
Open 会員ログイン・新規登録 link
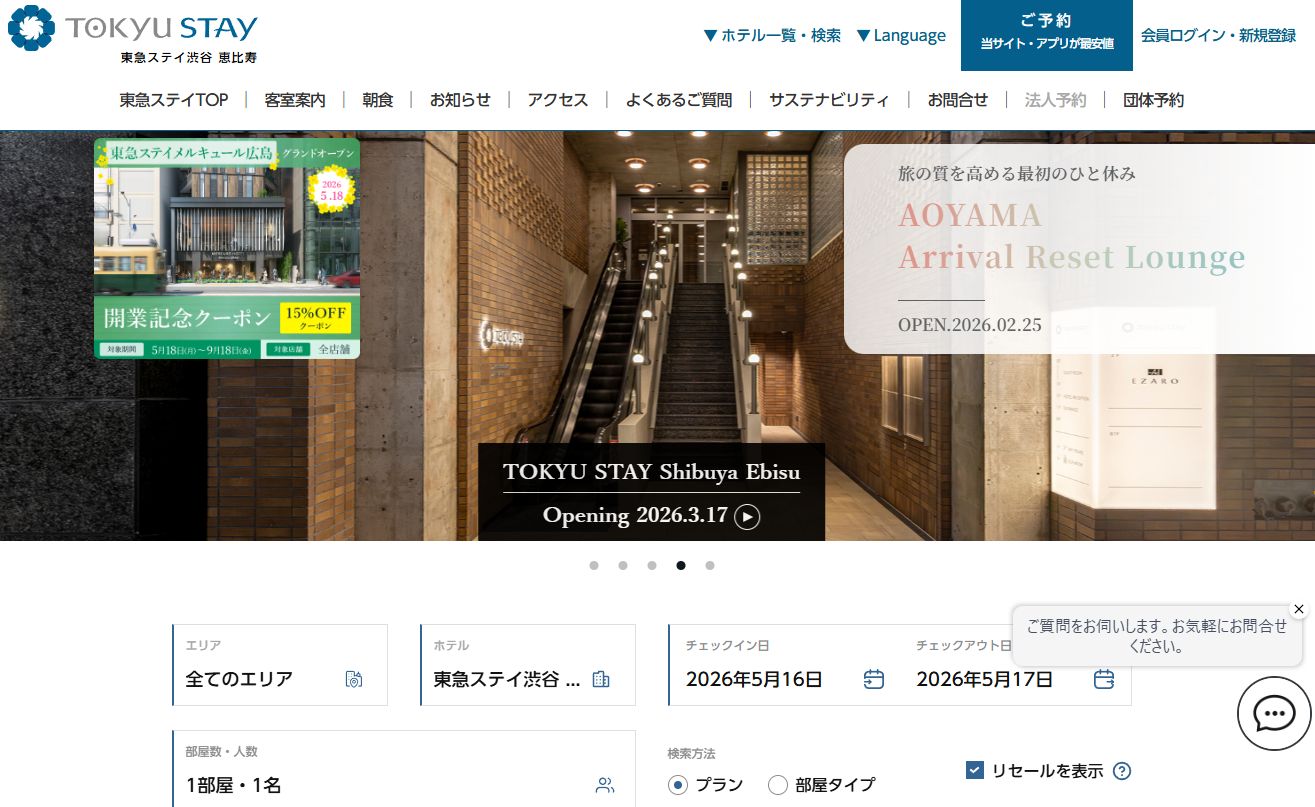(x=1218, y=35)
